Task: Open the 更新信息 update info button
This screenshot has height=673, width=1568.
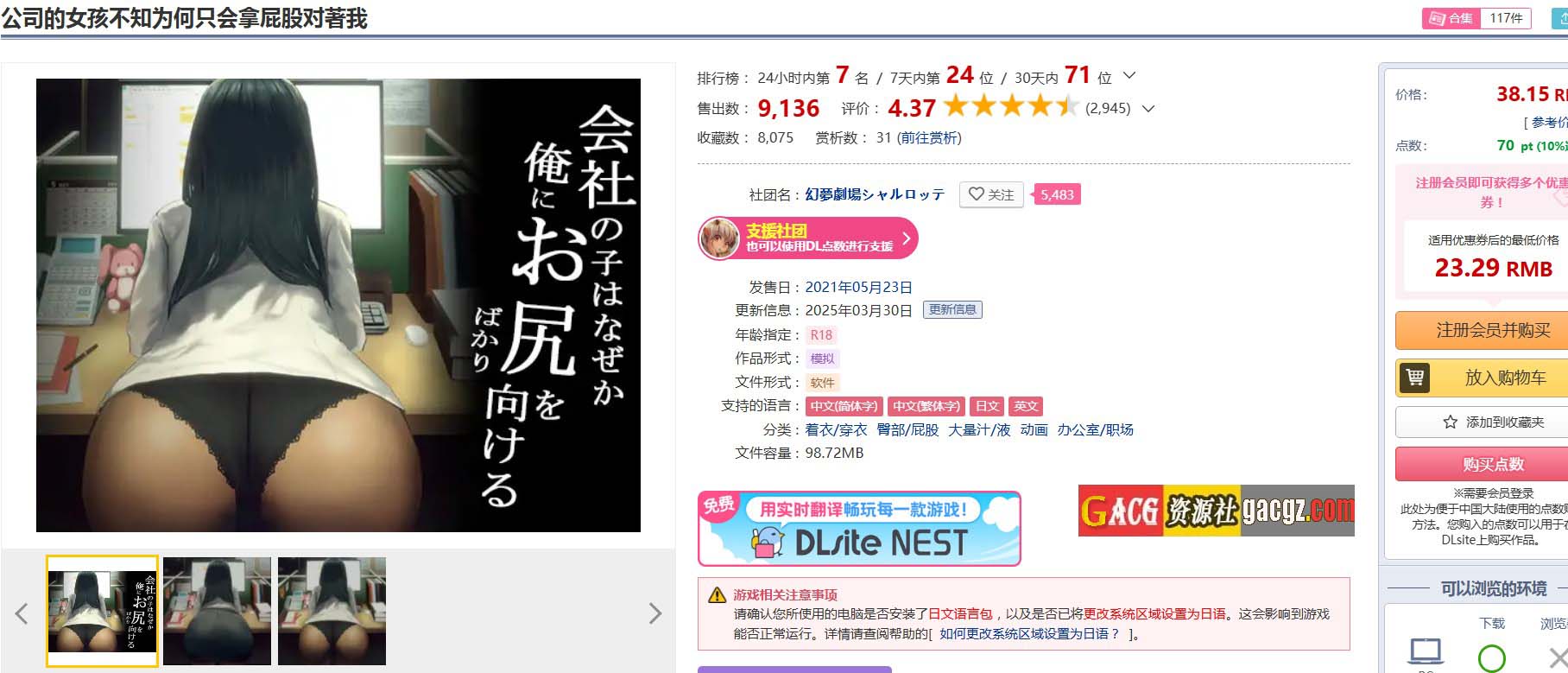Action: [952, 309]
